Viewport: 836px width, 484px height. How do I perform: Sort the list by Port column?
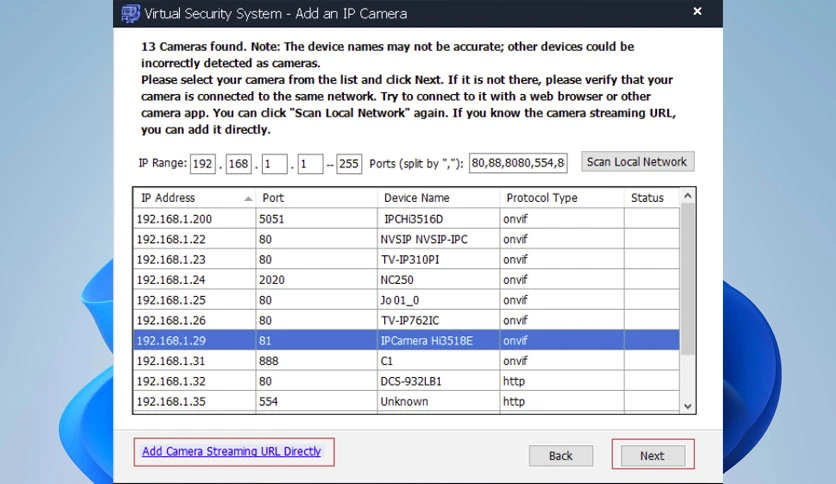pos(316,198)
